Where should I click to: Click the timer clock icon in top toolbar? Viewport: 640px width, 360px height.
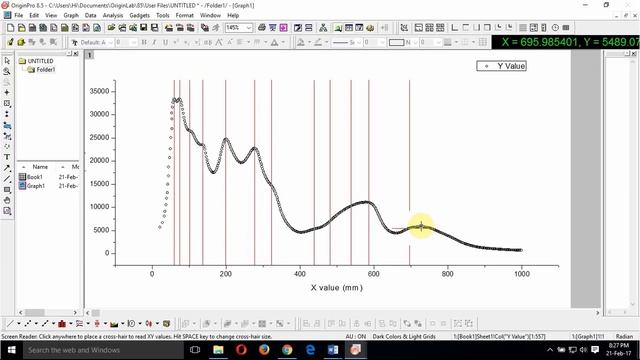[x=555, y=28]
